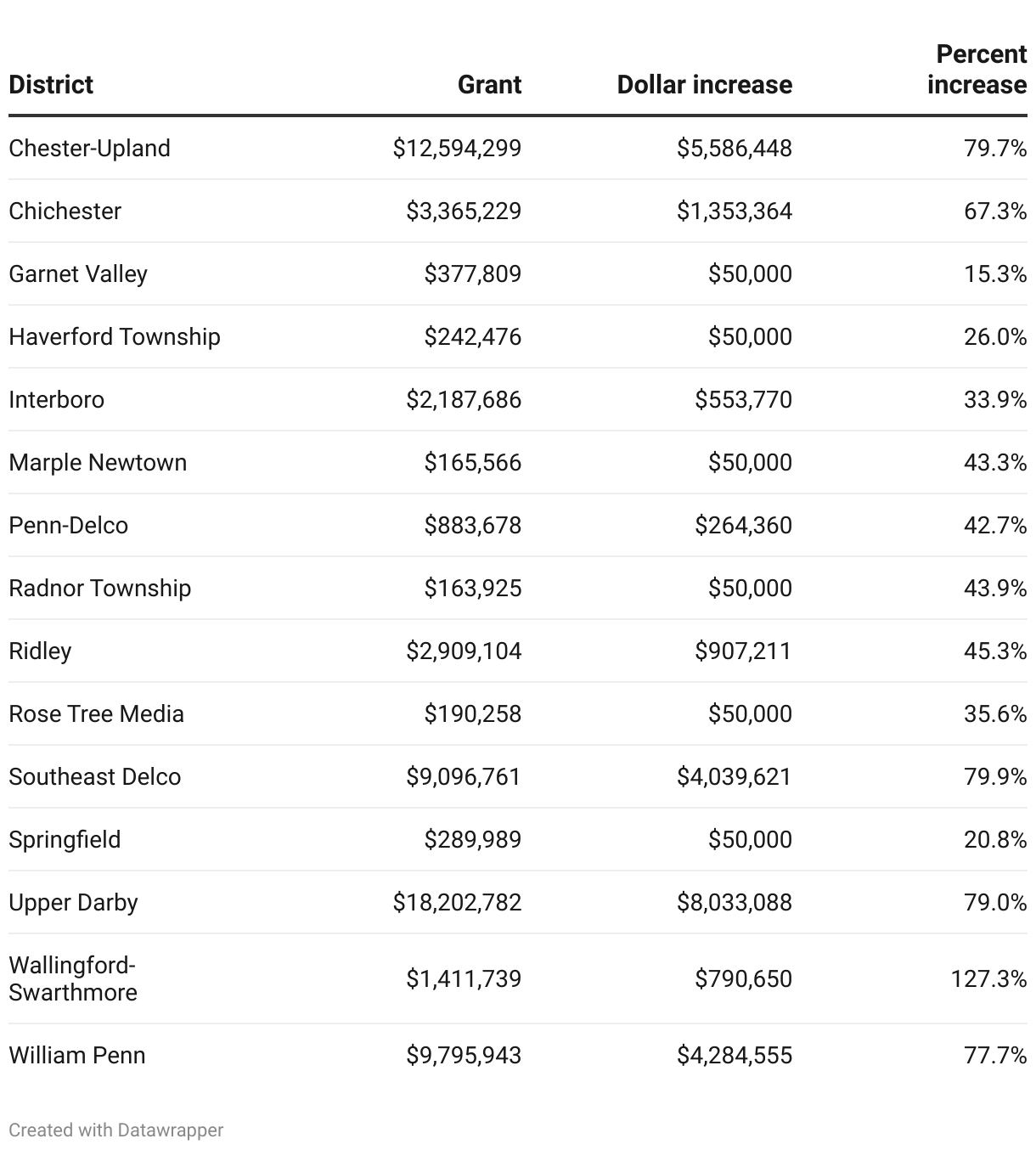Click the Rose Tree Media district
Image resolution: width=1036 pixels, height=1150 pixels.
pos(96,714)
